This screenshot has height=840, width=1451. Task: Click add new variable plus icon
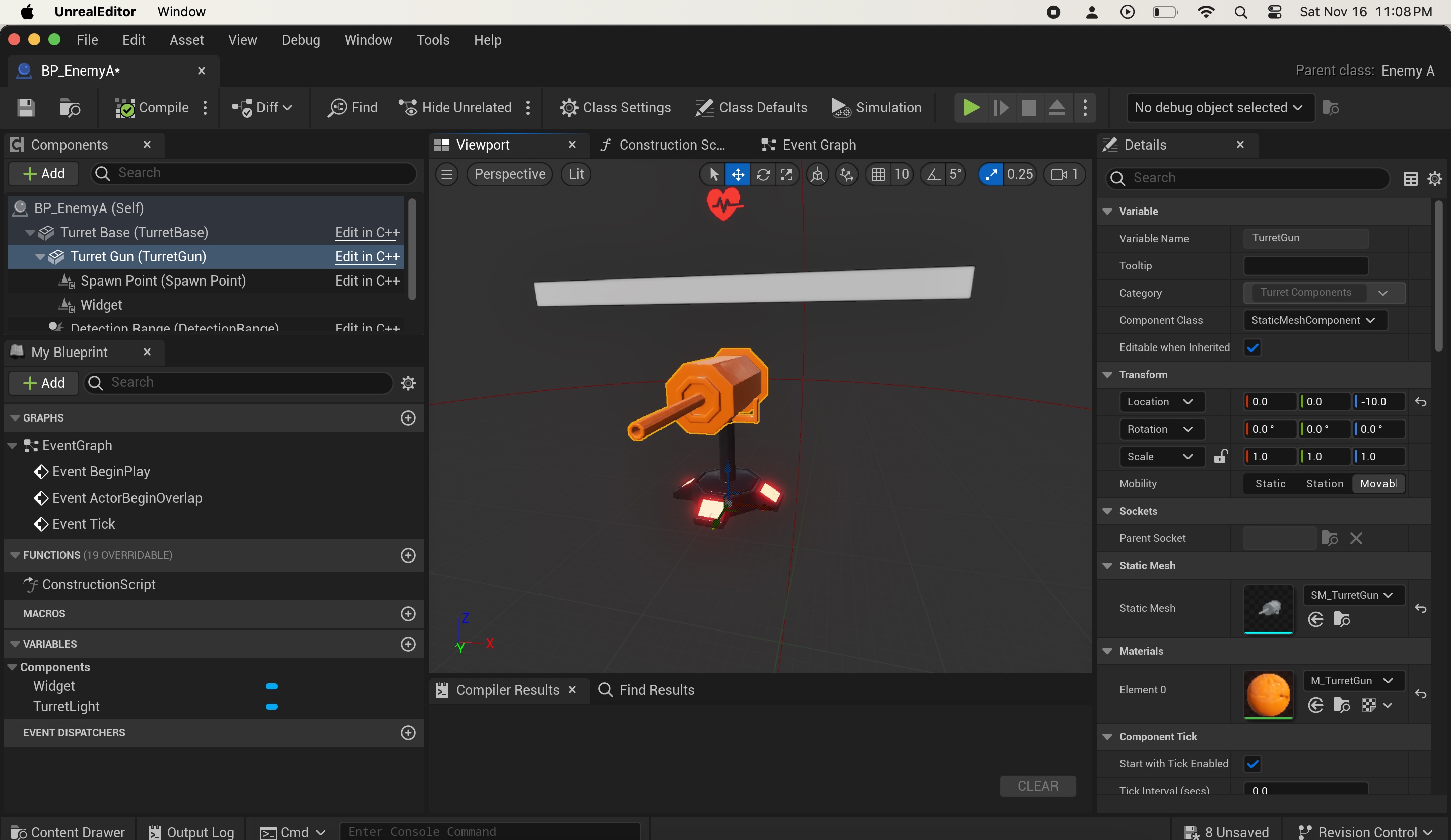tap(408, 644)
